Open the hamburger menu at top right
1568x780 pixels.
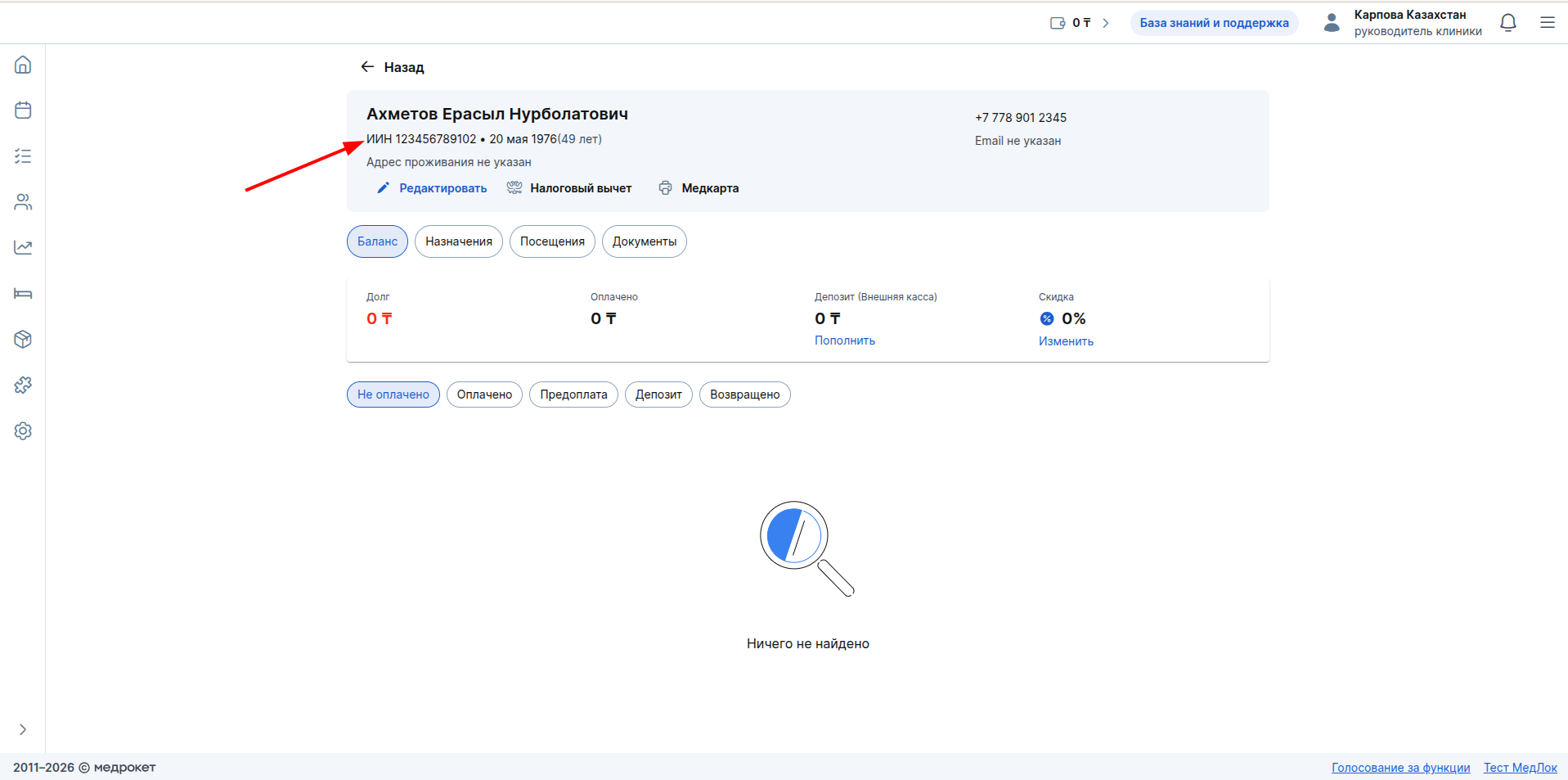click(x=1547, y=23)
